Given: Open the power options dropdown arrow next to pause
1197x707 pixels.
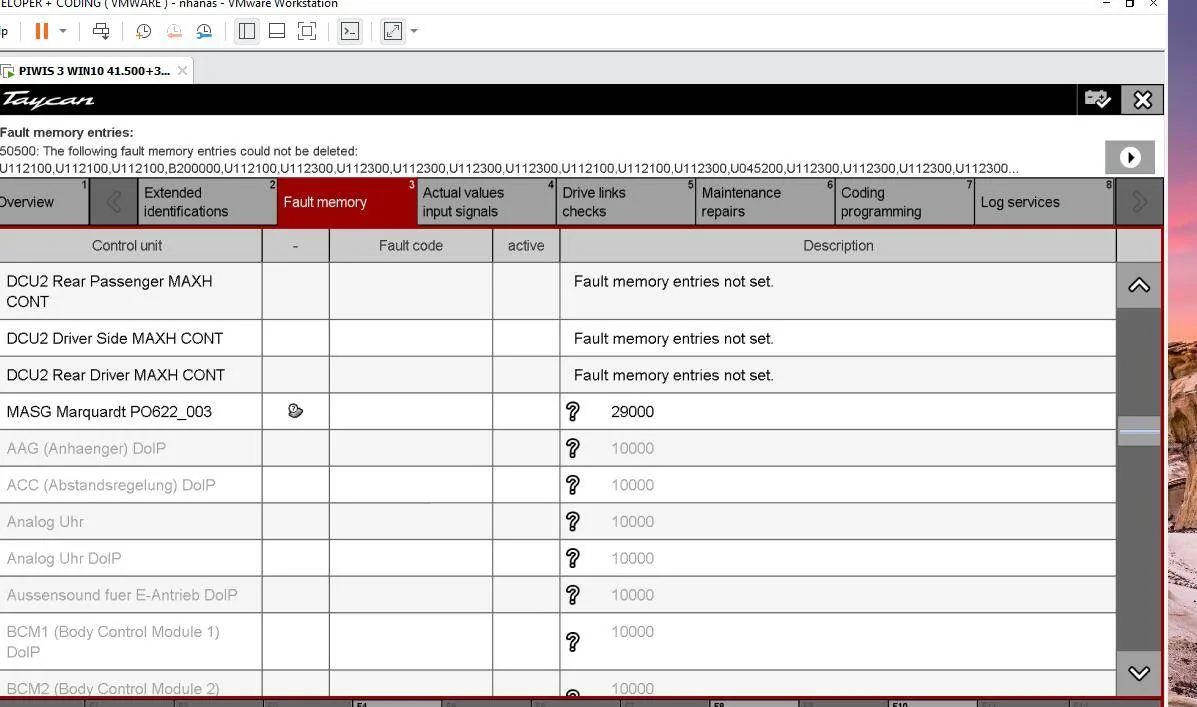Looking at the screenshot, I should coord(63,31).
